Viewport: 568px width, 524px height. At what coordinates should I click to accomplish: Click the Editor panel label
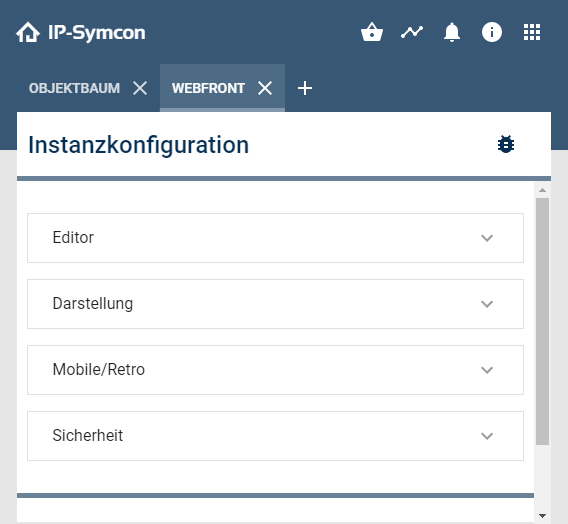[x=73, y=238]
